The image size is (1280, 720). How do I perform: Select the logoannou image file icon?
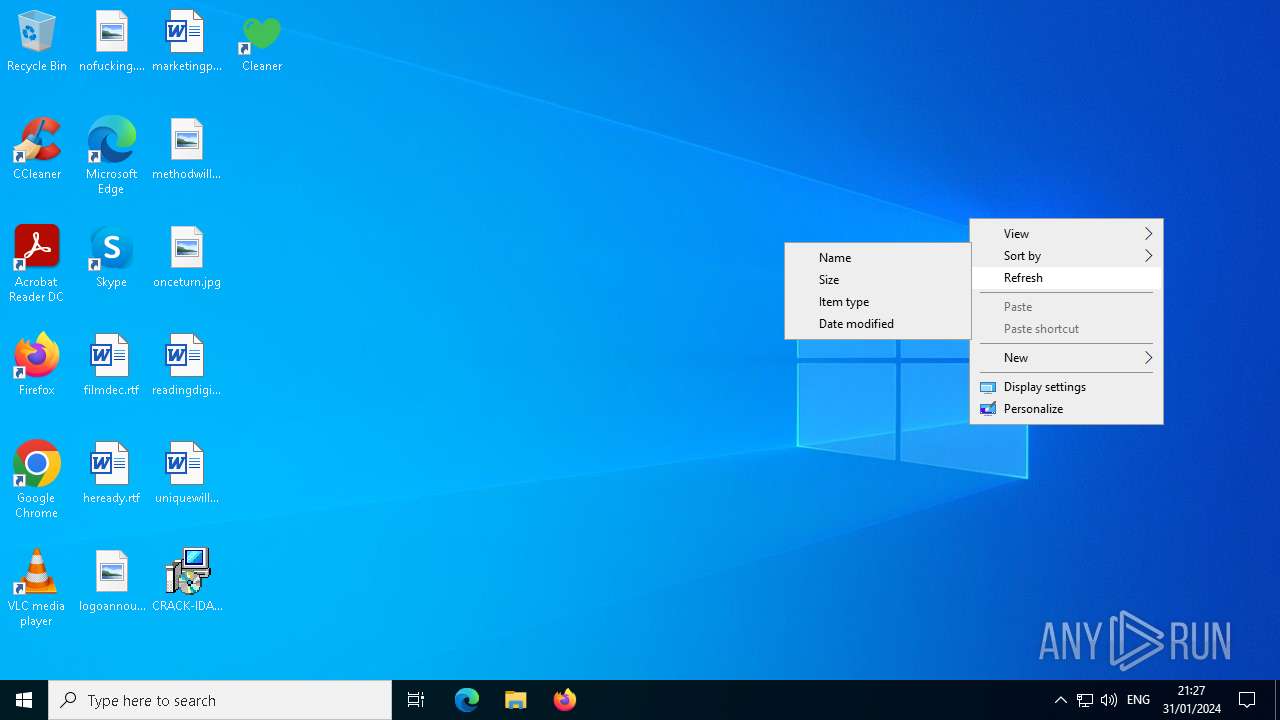pos(112,582)
